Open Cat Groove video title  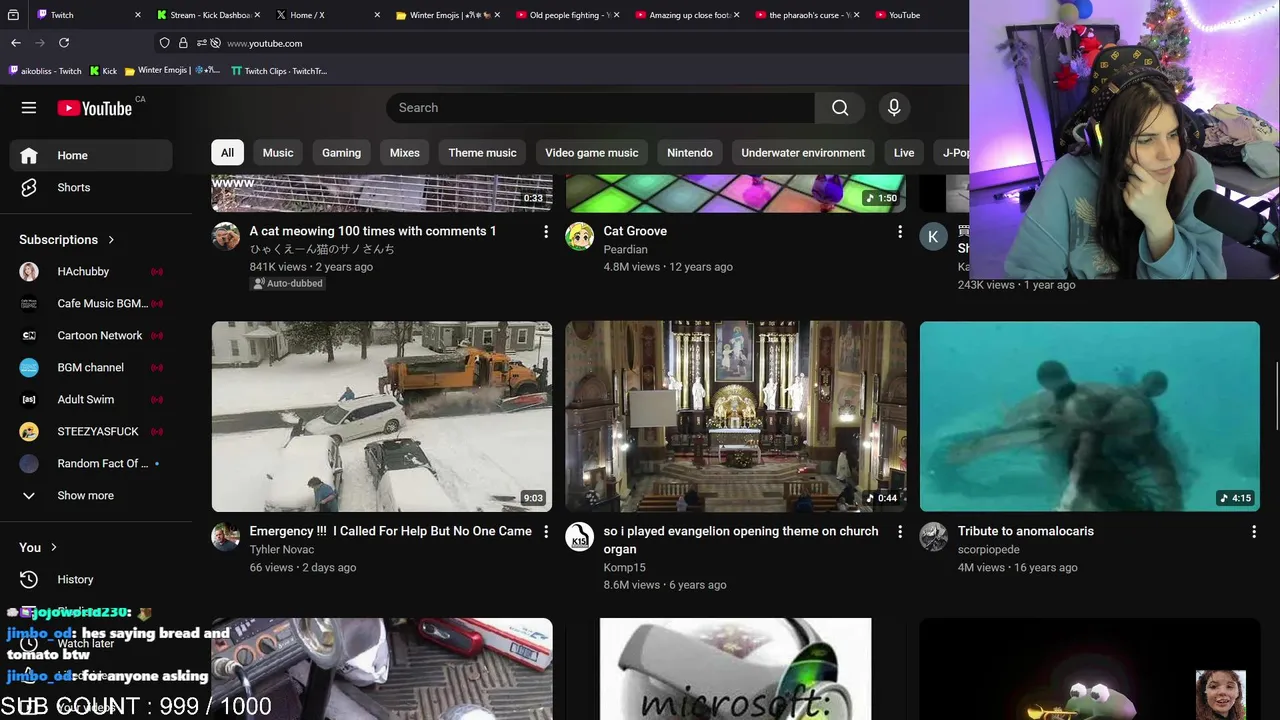(x=635, y=231)
